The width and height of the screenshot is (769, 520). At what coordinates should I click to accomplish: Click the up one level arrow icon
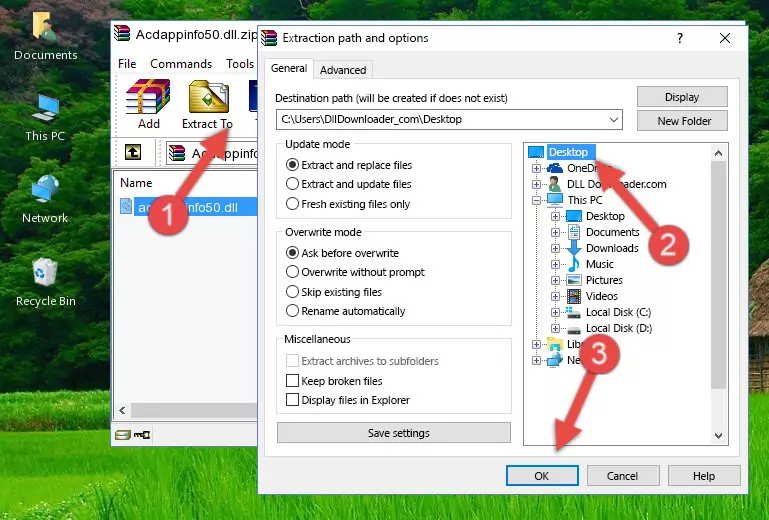pyautogui.click(x=133, y=153)
